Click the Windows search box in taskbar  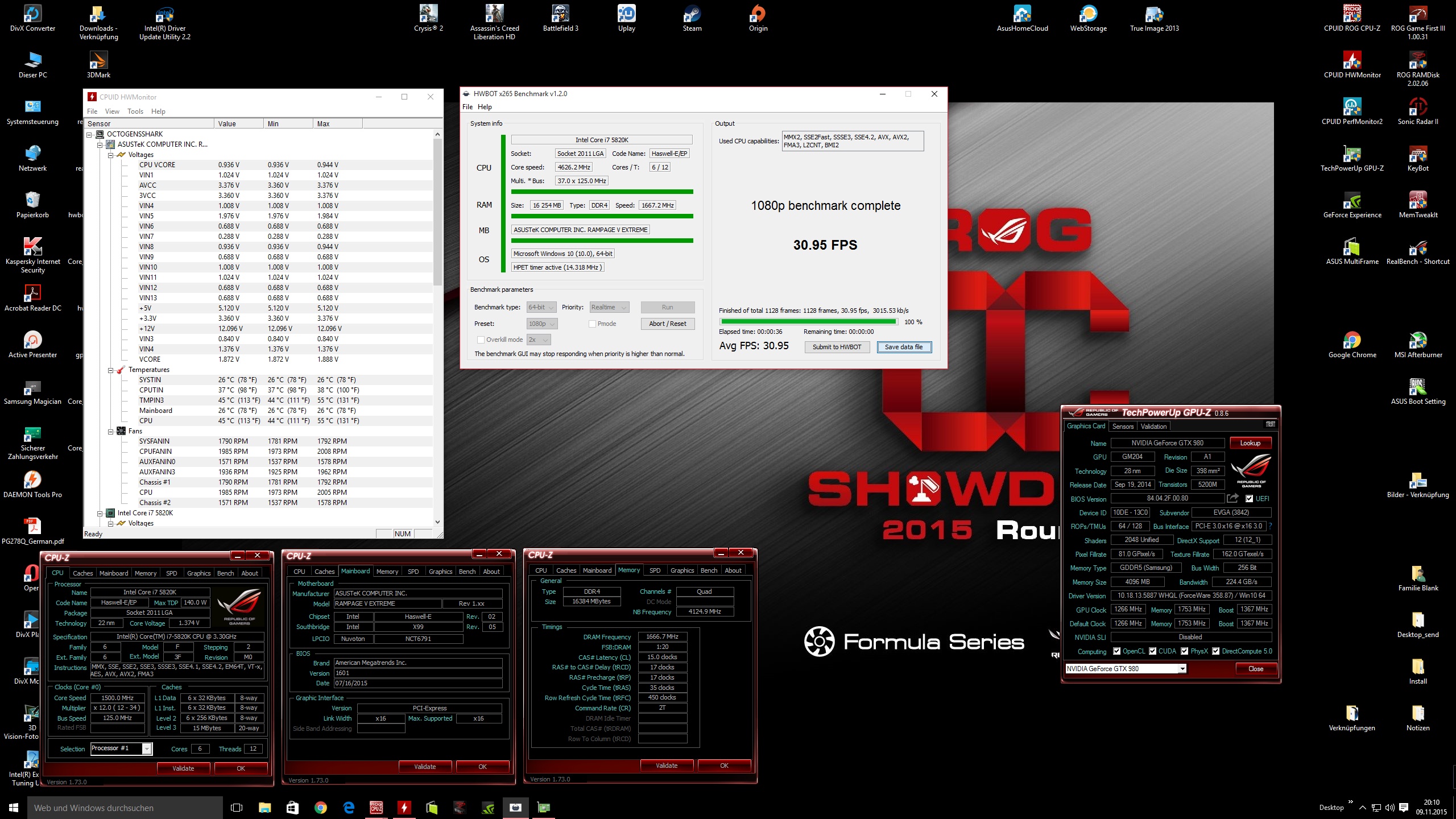(125, 807)
